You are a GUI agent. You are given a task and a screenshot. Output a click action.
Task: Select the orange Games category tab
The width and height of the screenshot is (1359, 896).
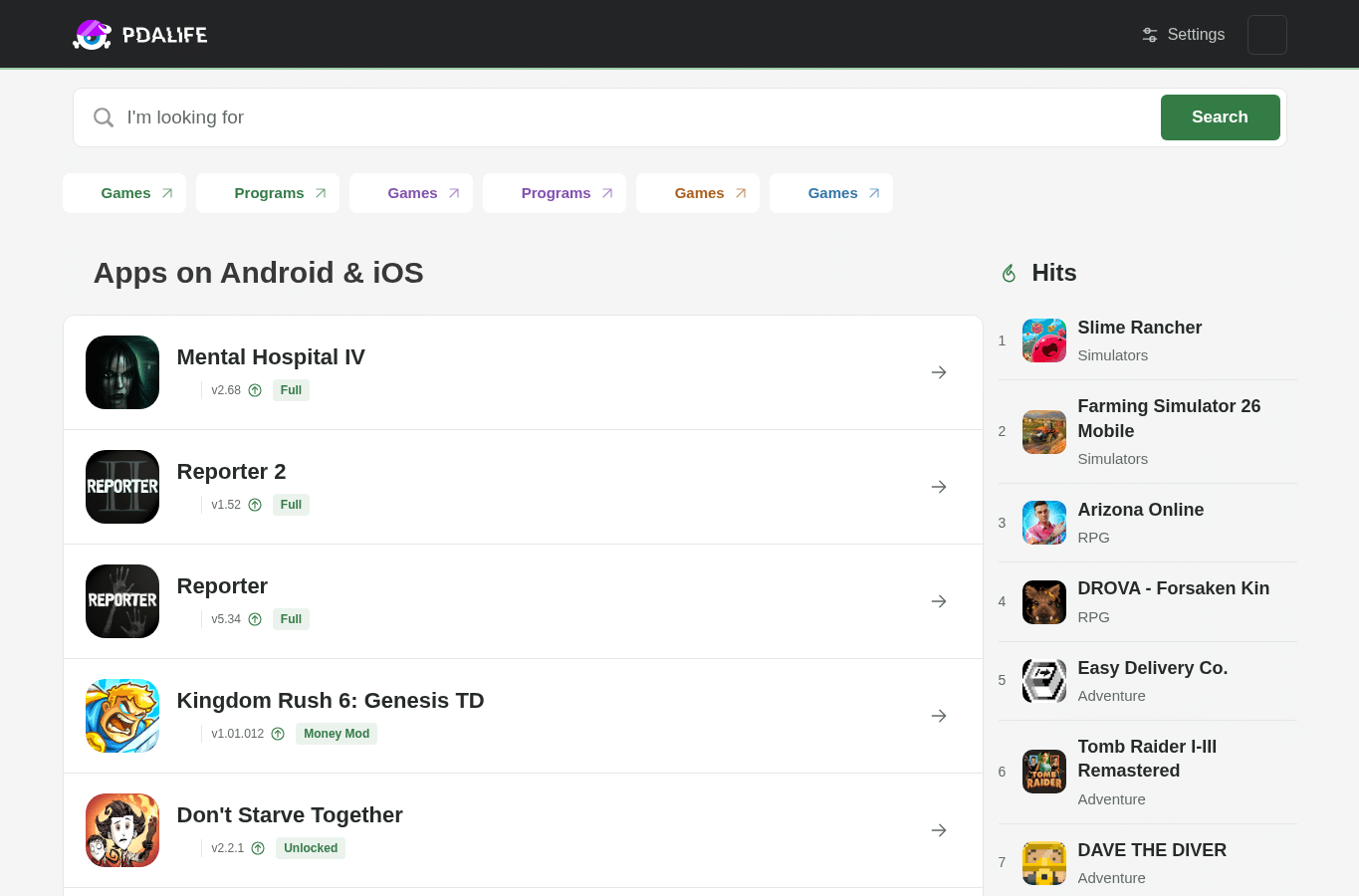tap(698, 193)
